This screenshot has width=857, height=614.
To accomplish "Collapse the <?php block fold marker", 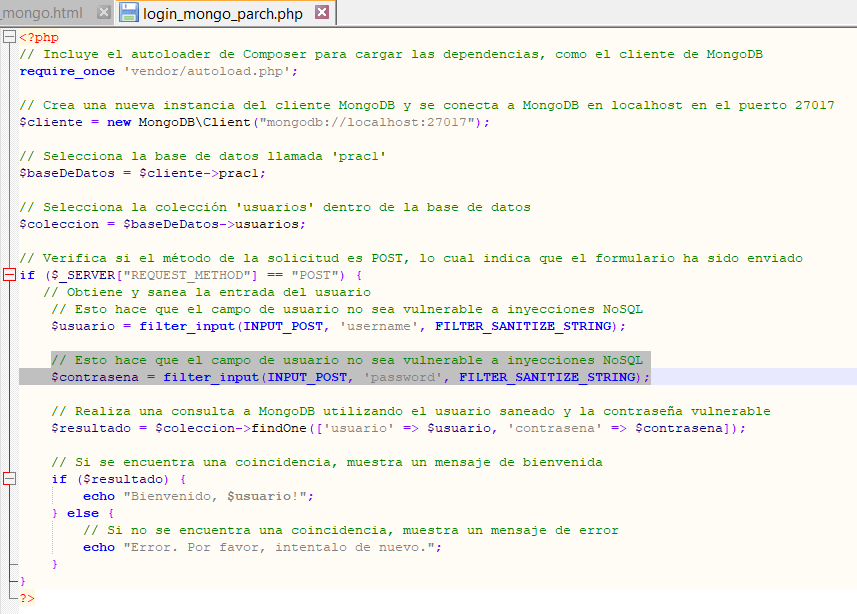I will [9, 37].
